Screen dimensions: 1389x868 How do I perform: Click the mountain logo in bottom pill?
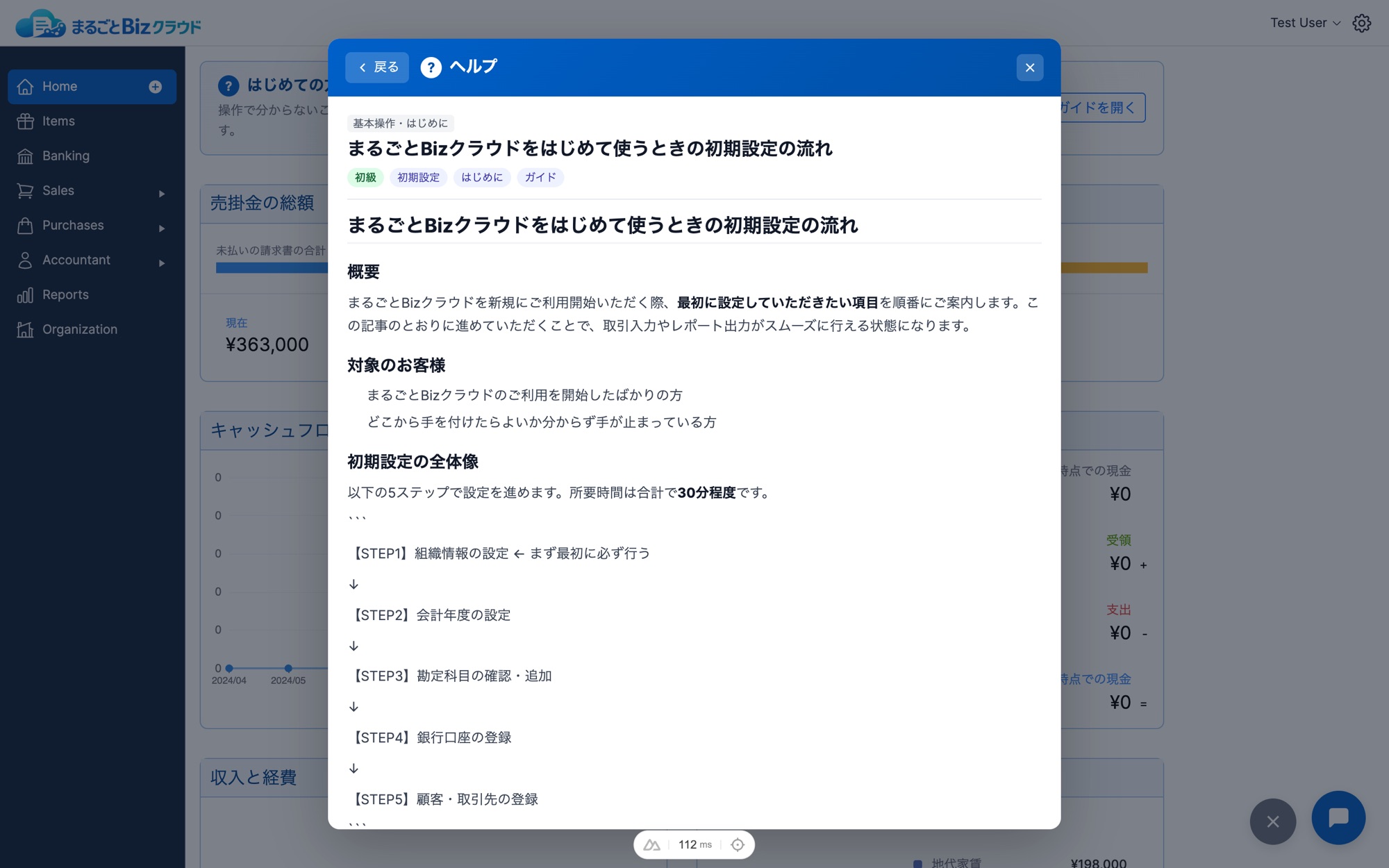[651, 845]
